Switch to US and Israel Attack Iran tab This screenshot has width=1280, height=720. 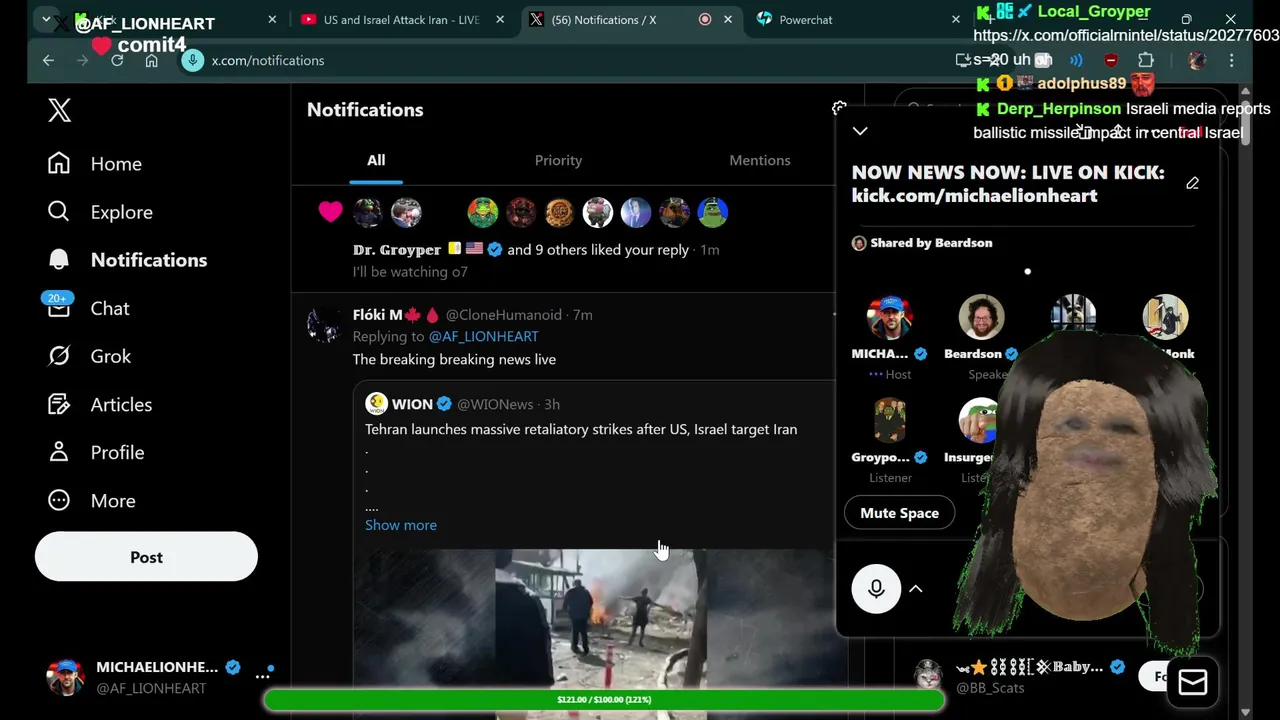click(x=401, y=20)
